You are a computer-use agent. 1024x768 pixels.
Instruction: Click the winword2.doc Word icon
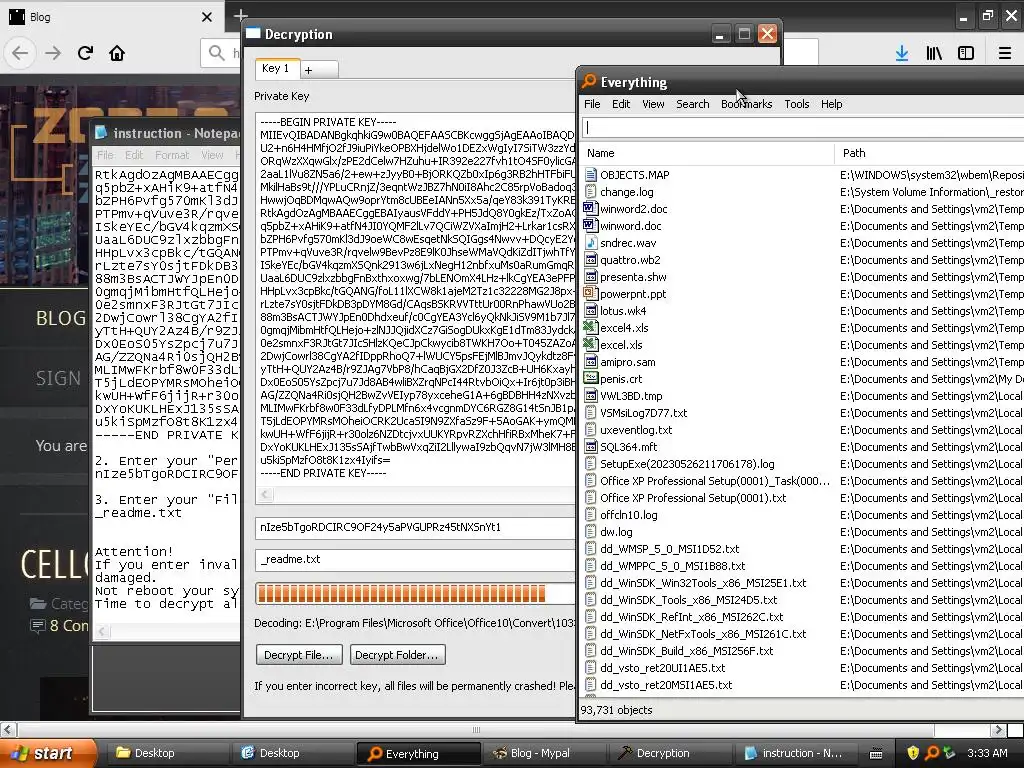[x=591, y=208]
